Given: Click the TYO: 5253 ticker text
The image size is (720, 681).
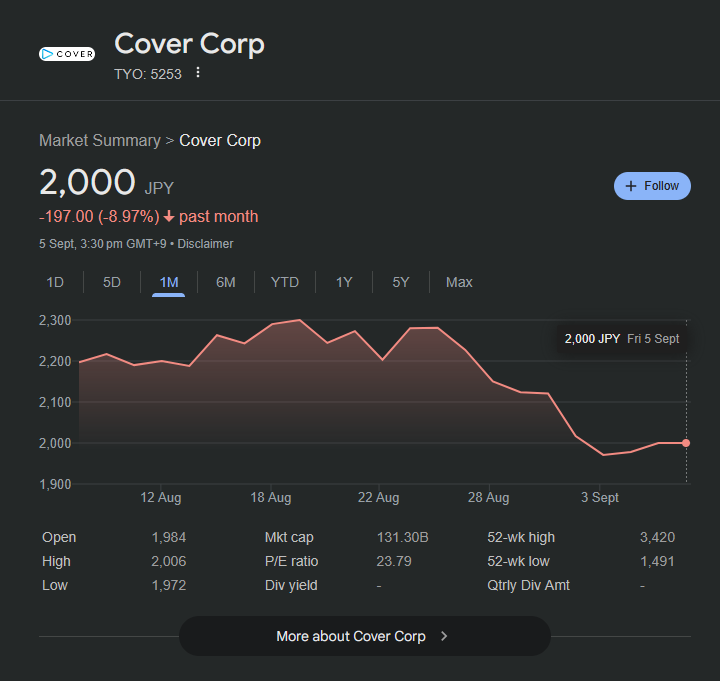Looking at the screenshot, I should pyautogui.click(x=148, y=74).
